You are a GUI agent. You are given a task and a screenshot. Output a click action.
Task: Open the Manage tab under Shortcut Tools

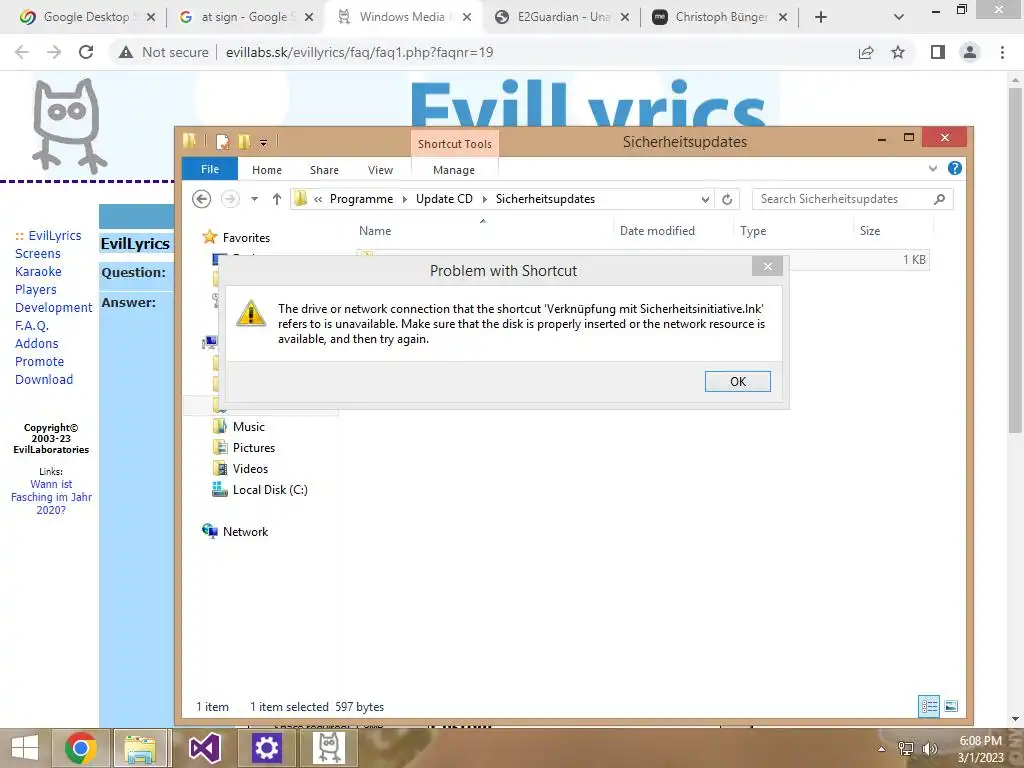pos(454,170)
